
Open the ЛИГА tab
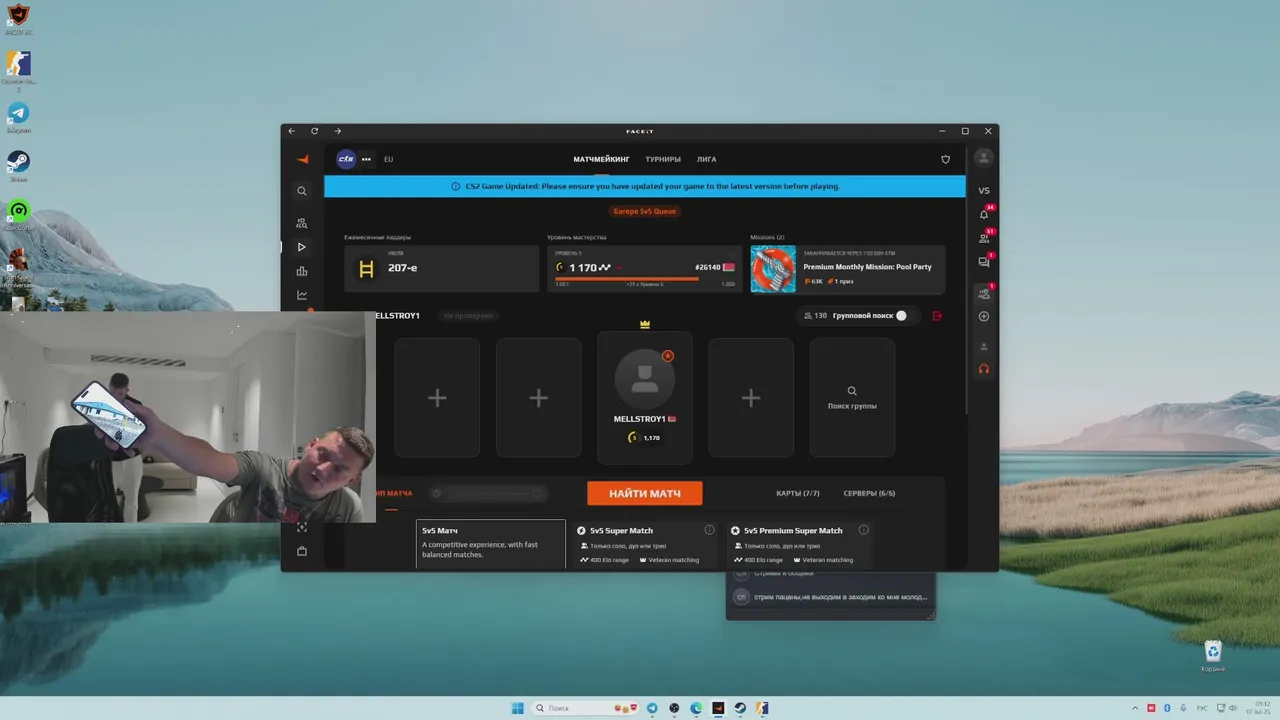[x=706, y=159]
